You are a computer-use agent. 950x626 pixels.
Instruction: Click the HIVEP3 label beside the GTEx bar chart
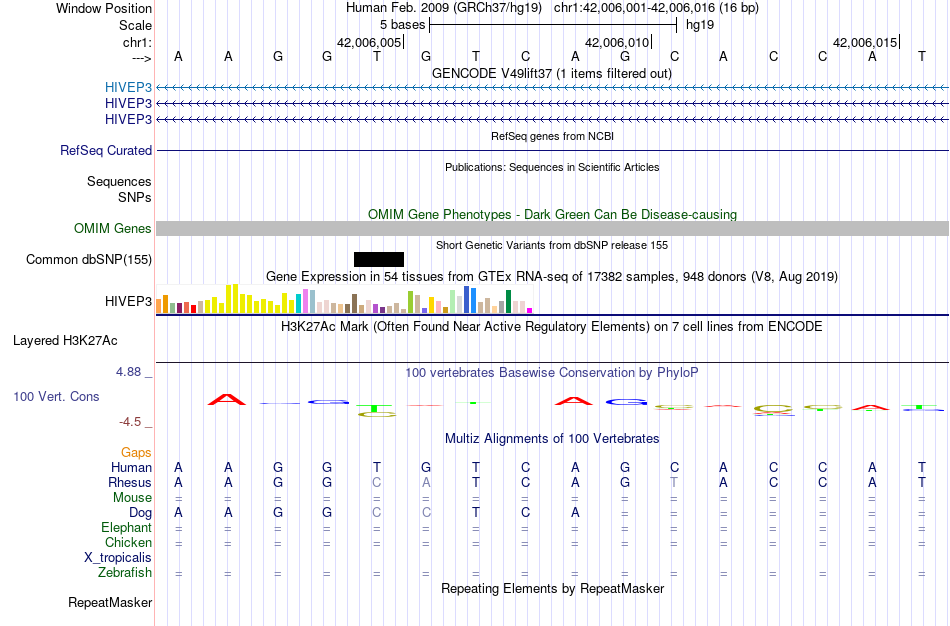coord(128,301)
